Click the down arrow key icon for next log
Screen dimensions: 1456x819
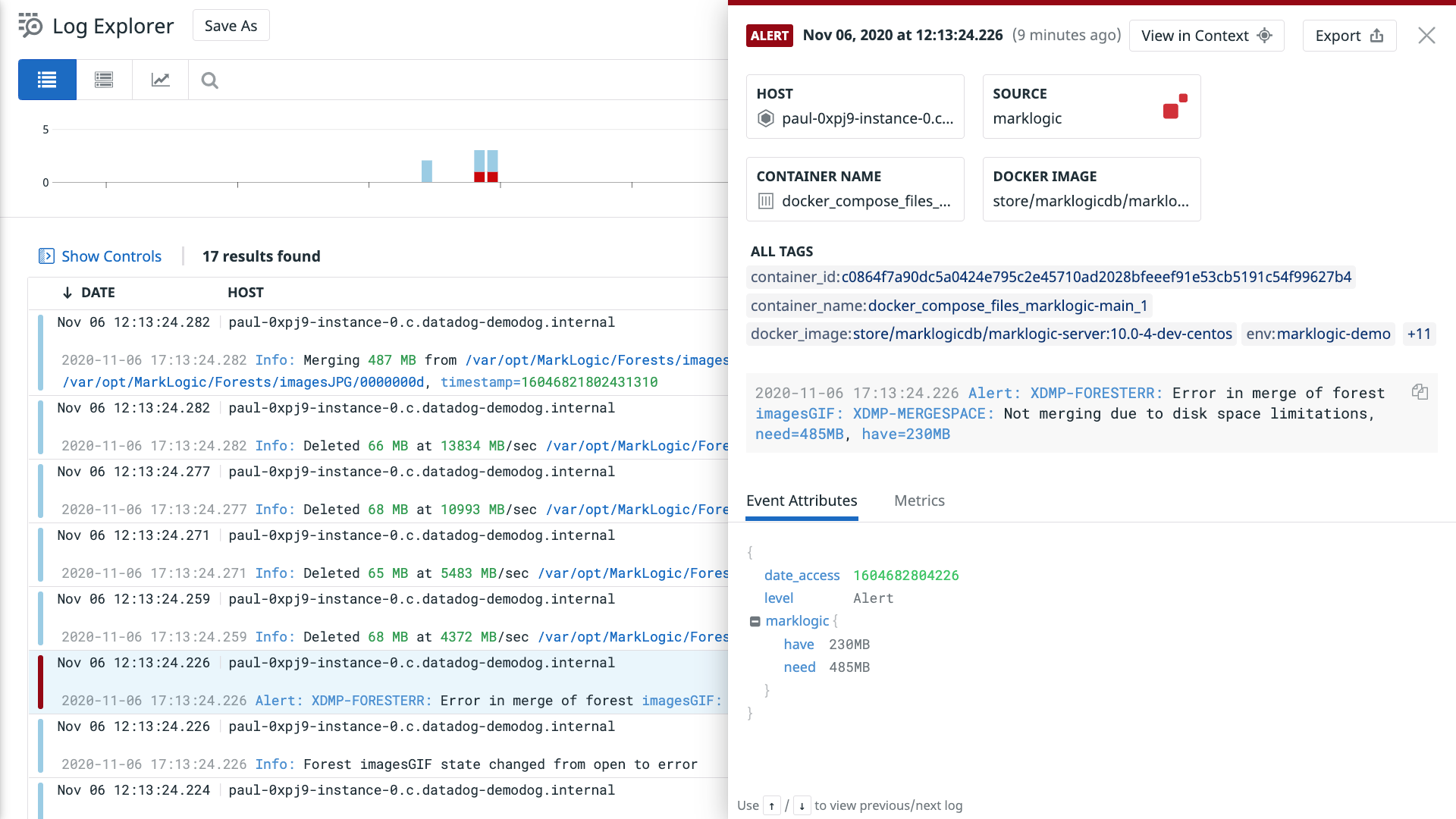click(802, 805)
